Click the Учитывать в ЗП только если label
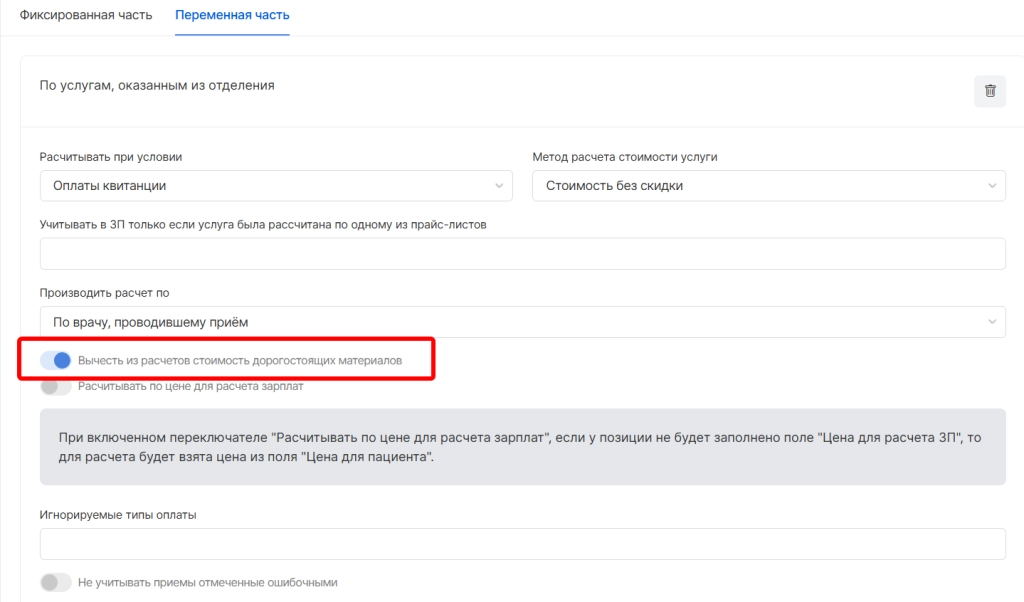This screenshot has height=602, width=1024. coord(263,224)
